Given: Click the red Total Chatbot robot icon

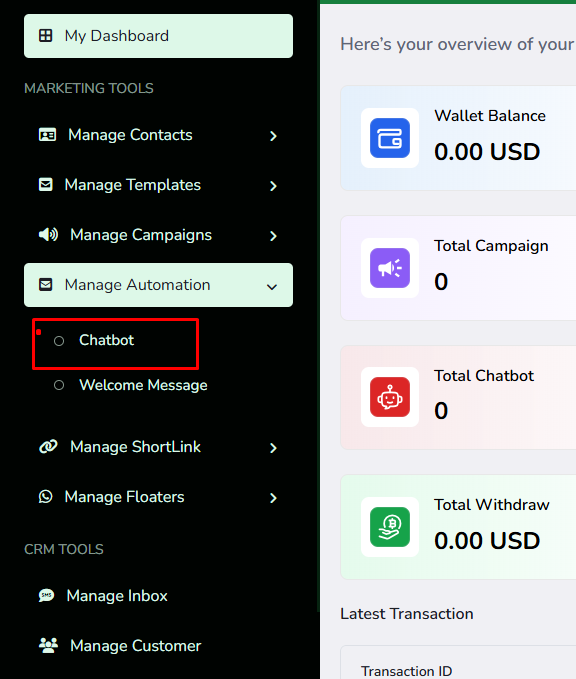Looking at the screenshot, I should click(390, 397).
